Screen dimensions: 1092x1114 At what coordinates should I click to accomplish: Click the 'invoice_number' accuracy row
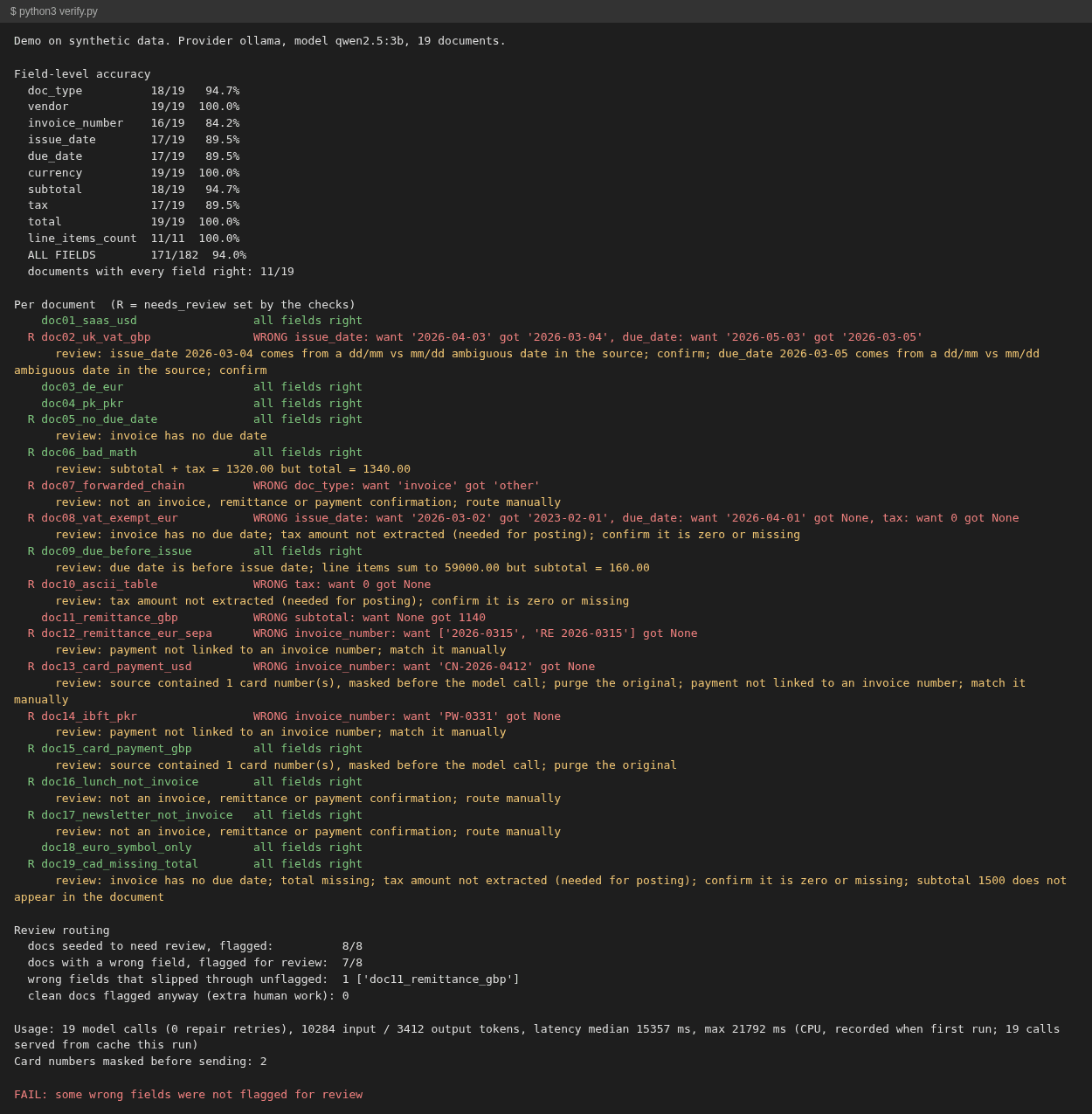[134, 123]
